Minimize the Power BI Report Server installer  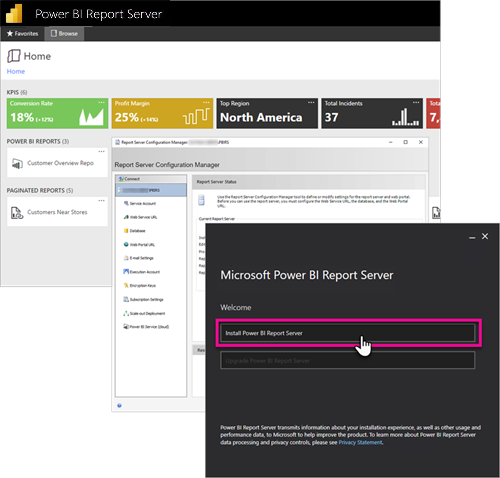coord(472,237)
